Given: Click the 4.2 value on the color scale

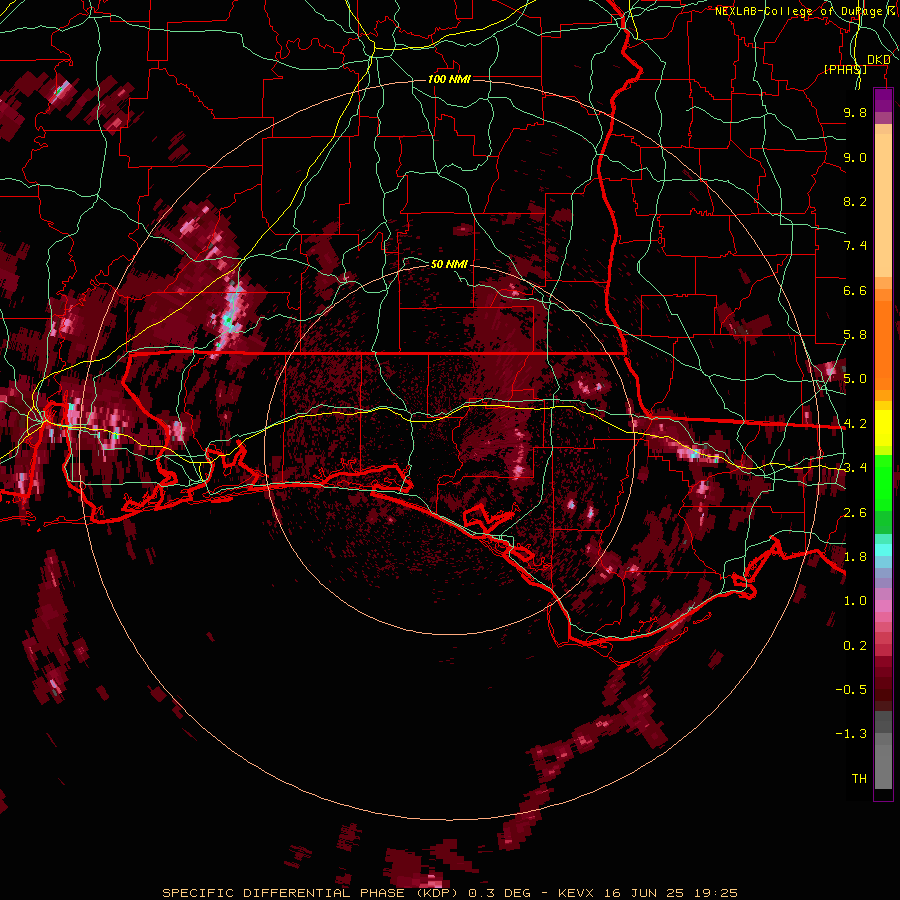Looking at the screenshot, I should 855,424.
